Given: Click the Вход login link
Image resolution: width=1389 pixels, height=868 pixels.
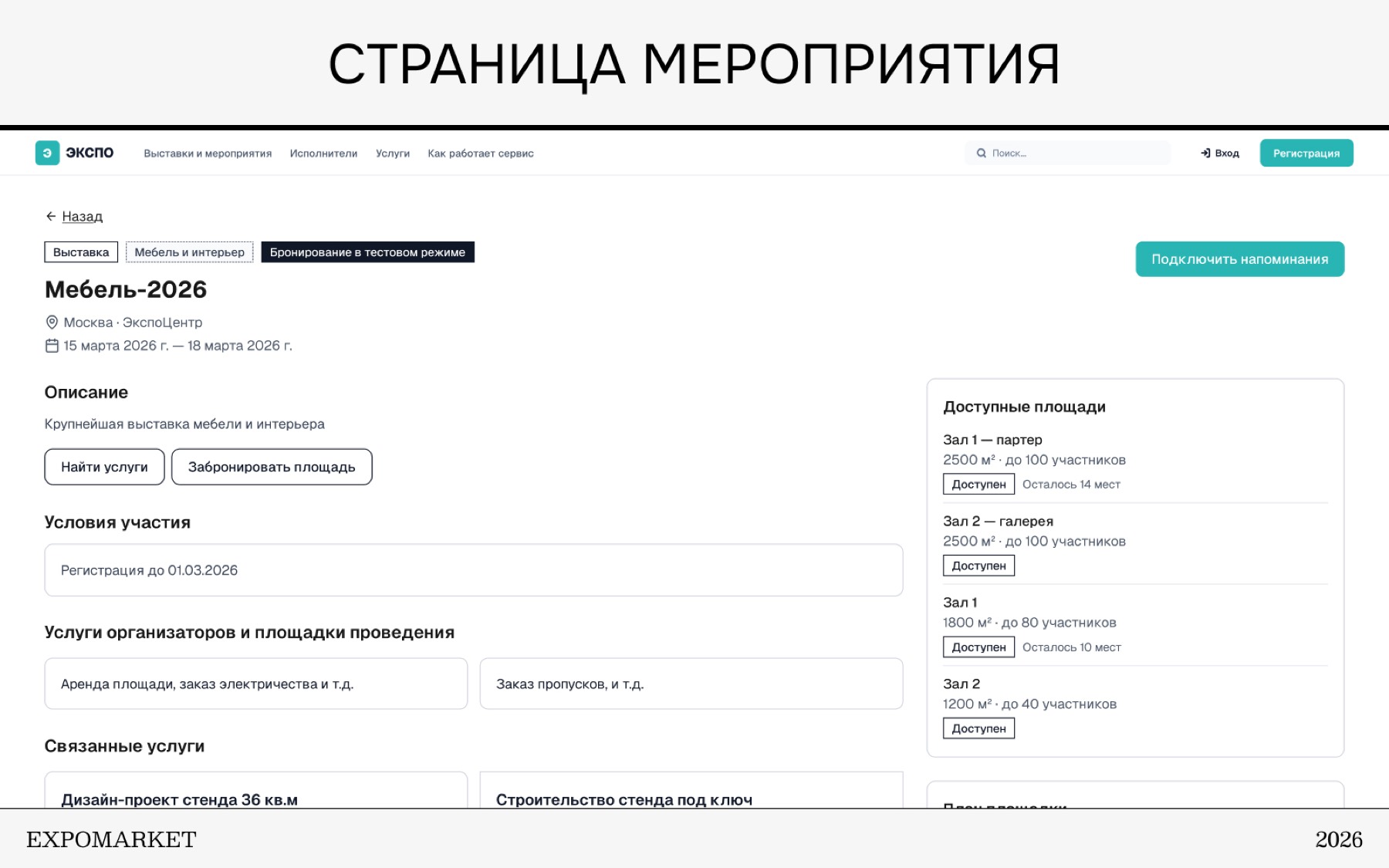Looking at the screenshot, I should pyautogui.click(x=1220, y=154).
